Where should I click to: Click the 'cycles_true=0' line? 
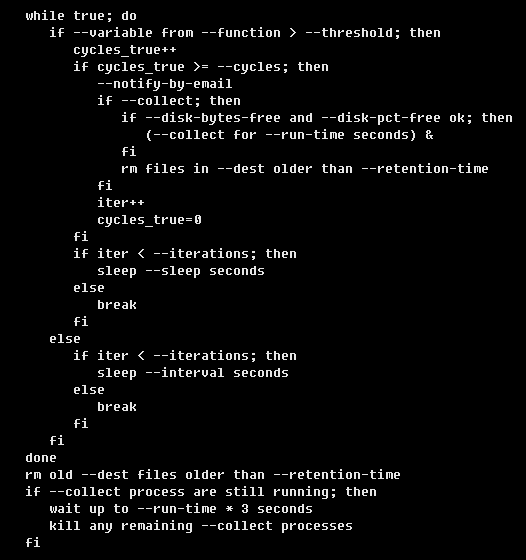click(x=150, y=220)
